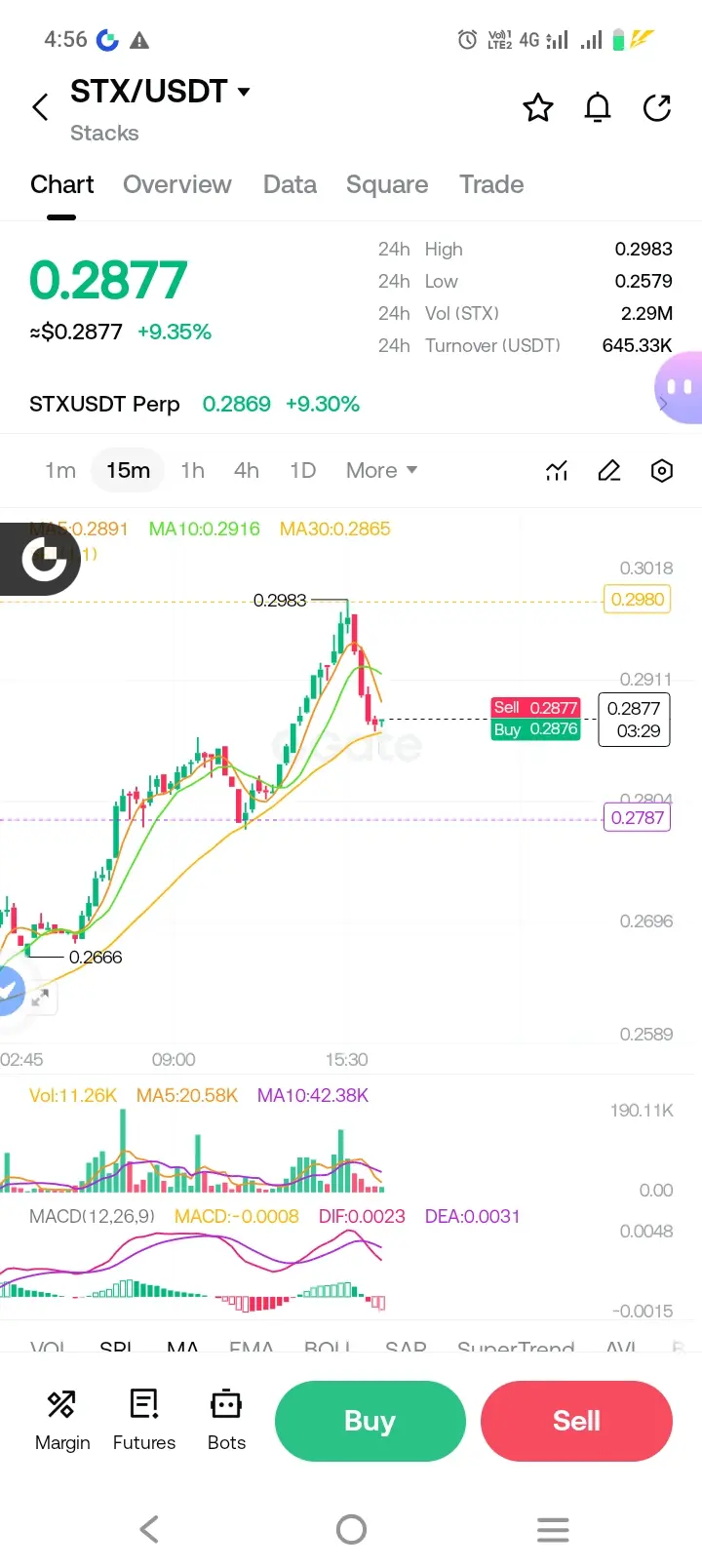Tap the 24h High value 0.2983

643,249
